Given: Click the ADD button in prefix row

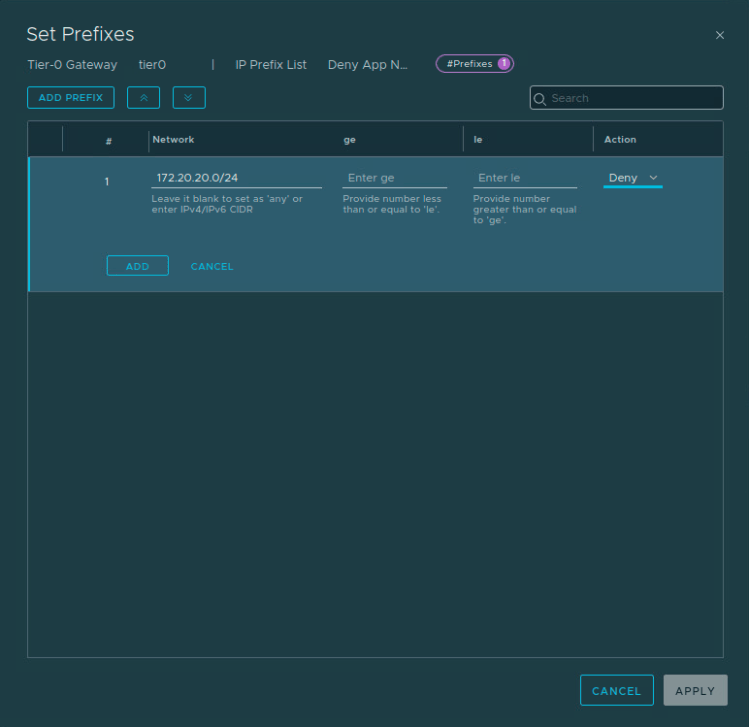Looking at the screenshot, I should coord(138,266).
